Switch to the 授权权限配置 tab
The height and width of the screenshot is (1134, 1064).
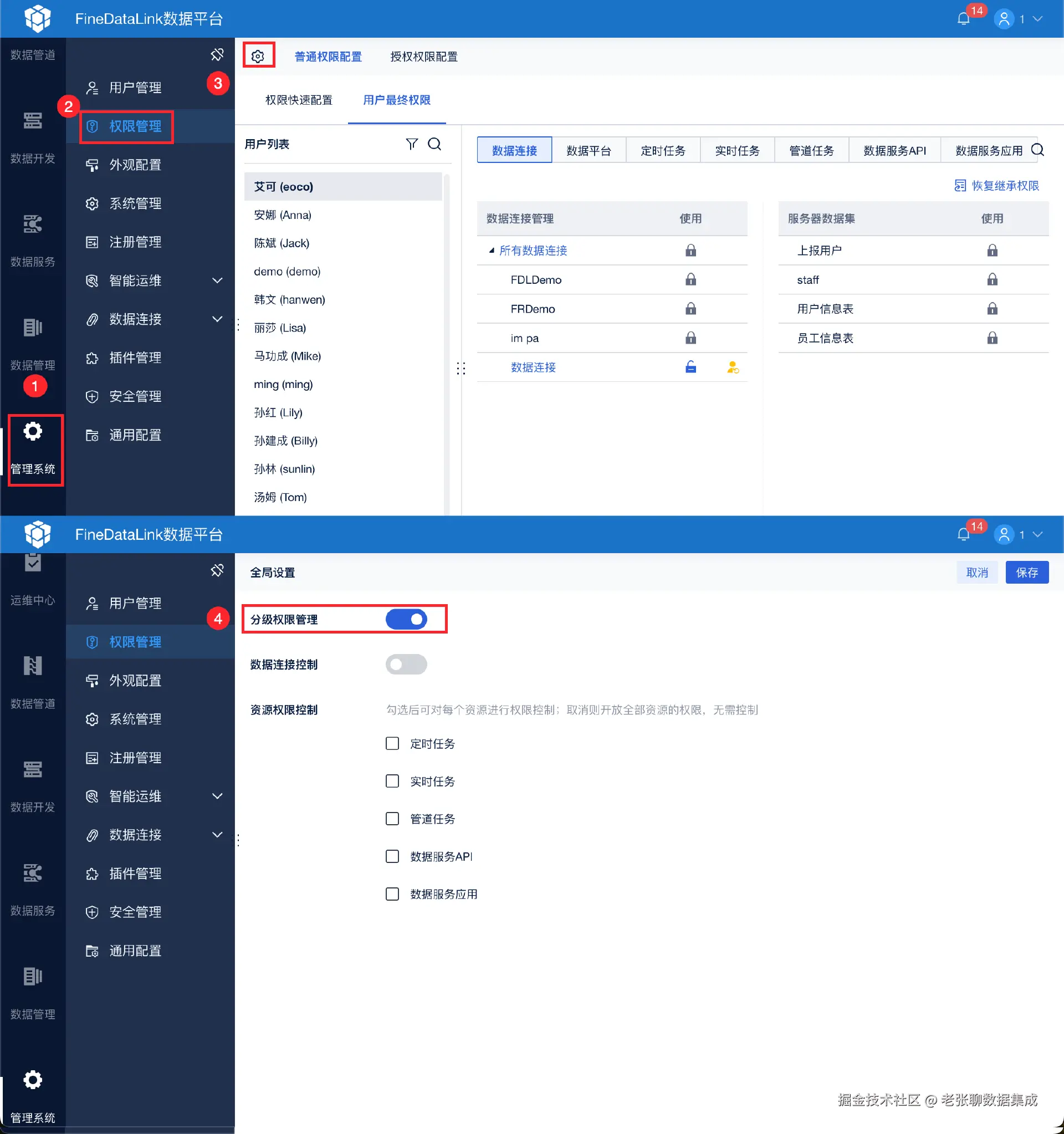(424, 57)
